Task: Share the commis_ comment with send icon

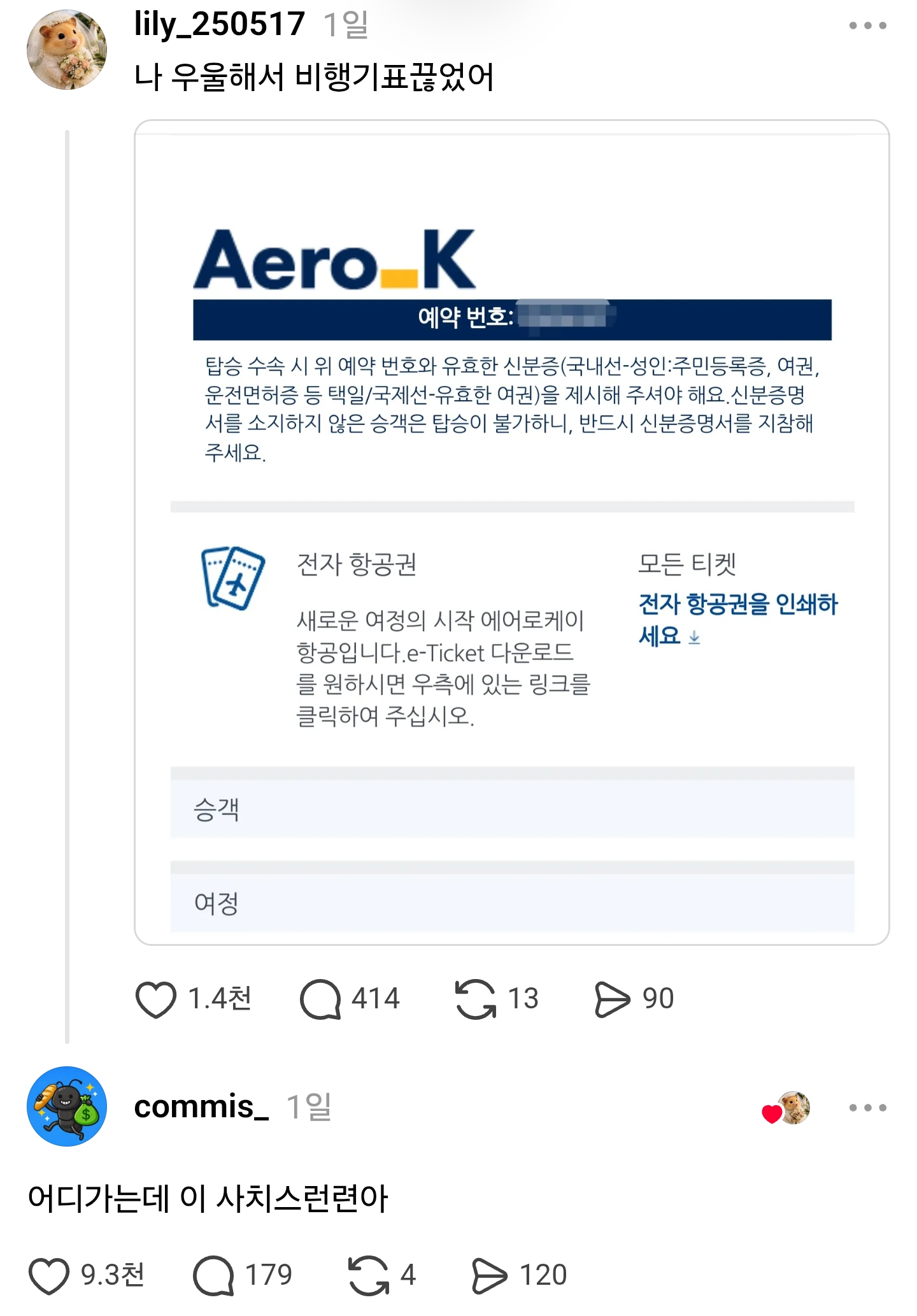Action: pos(489,1276)
